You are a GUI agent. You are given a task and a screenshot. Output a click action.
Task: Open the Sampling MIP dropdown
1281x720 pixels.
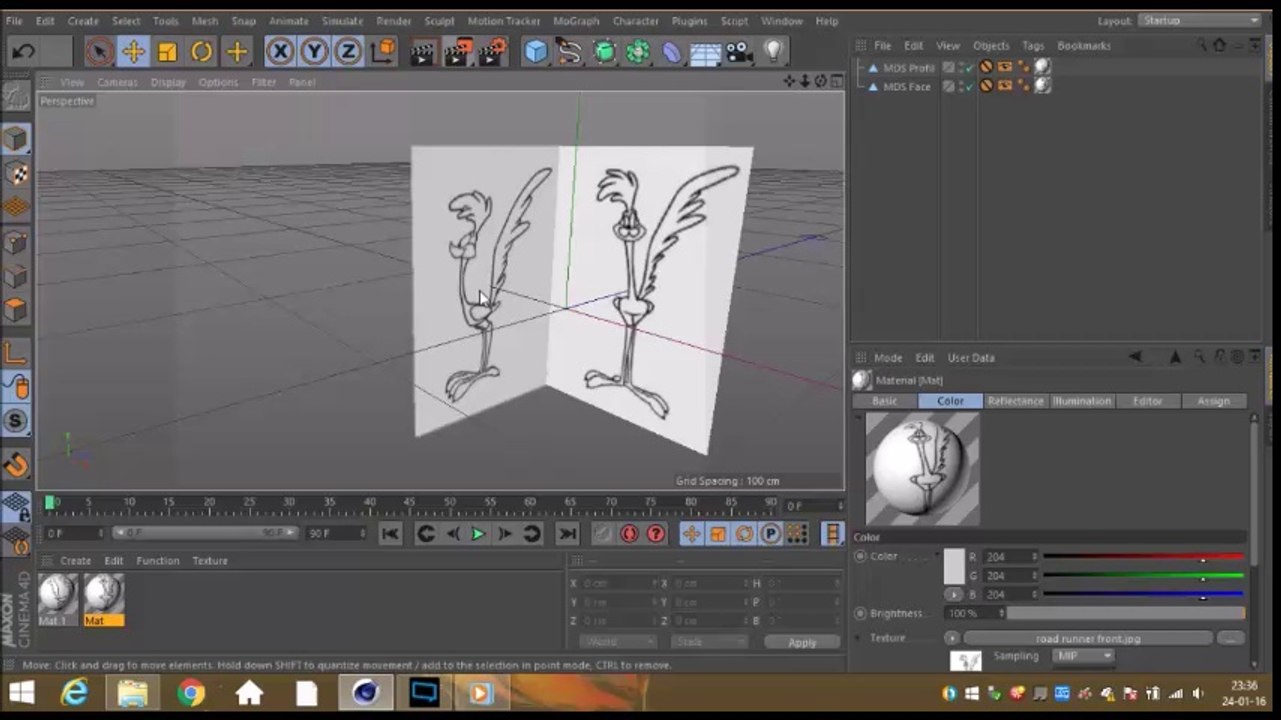click(x=1082, y=656)
